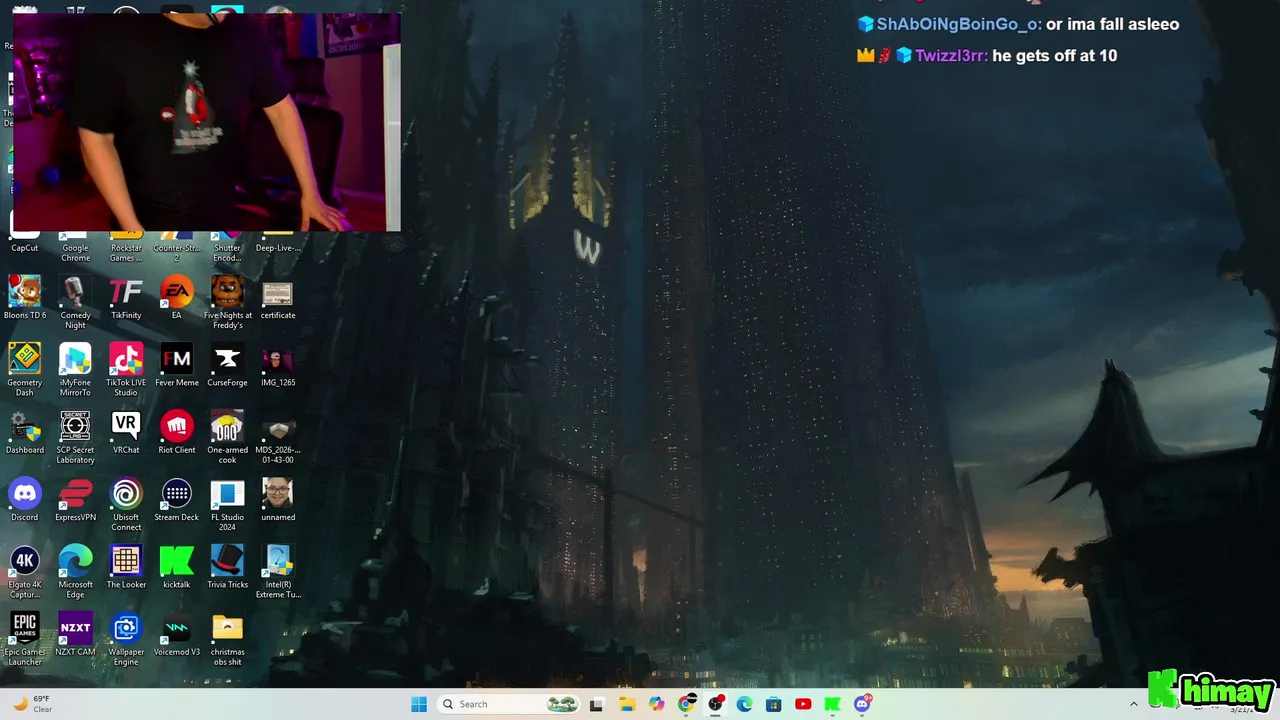
Task: Switch to the Kick app on taskbar
Action: [x=832, y=704]
